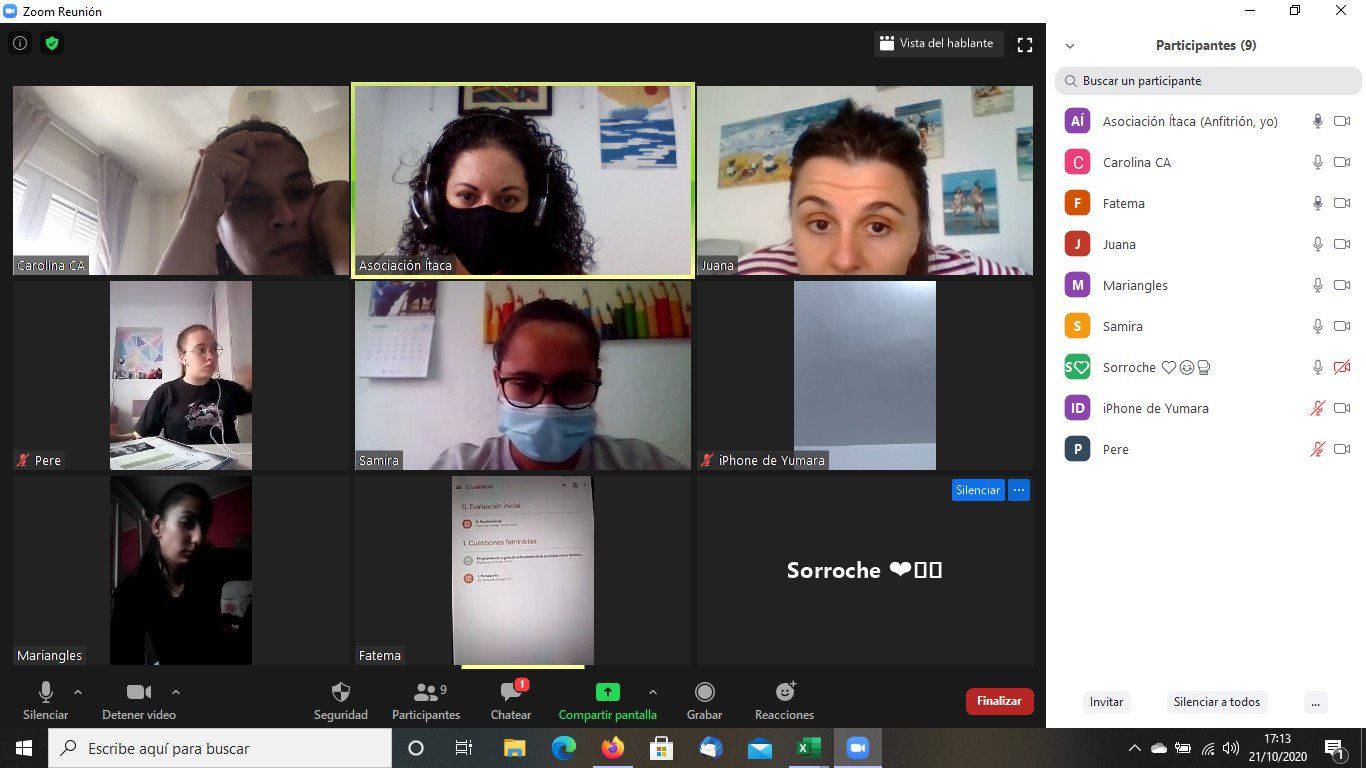Click the Invitar button

(x=1107, y=702)
